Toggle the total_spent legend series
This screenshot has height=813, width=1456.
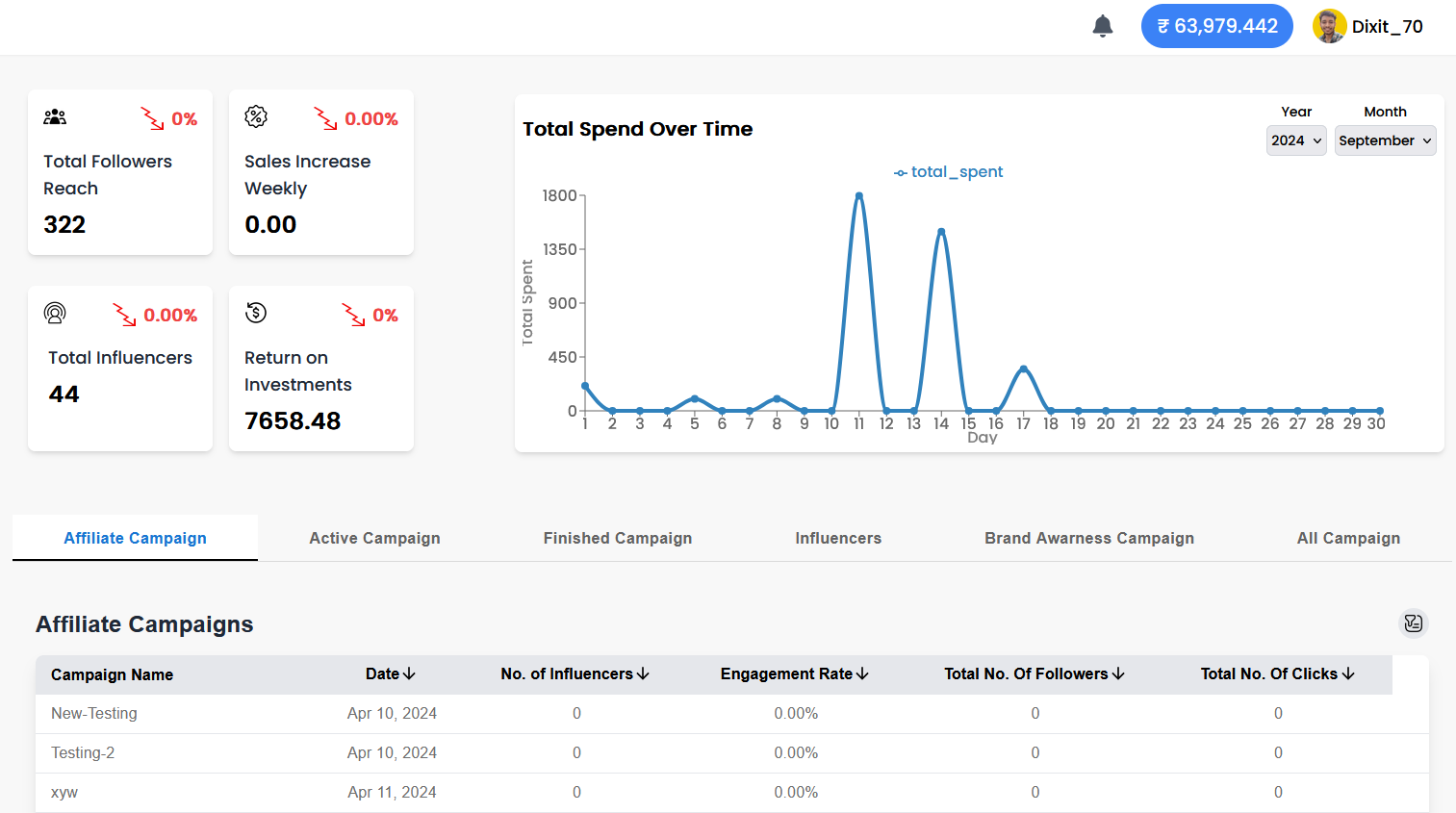click(x=948, y=172)
